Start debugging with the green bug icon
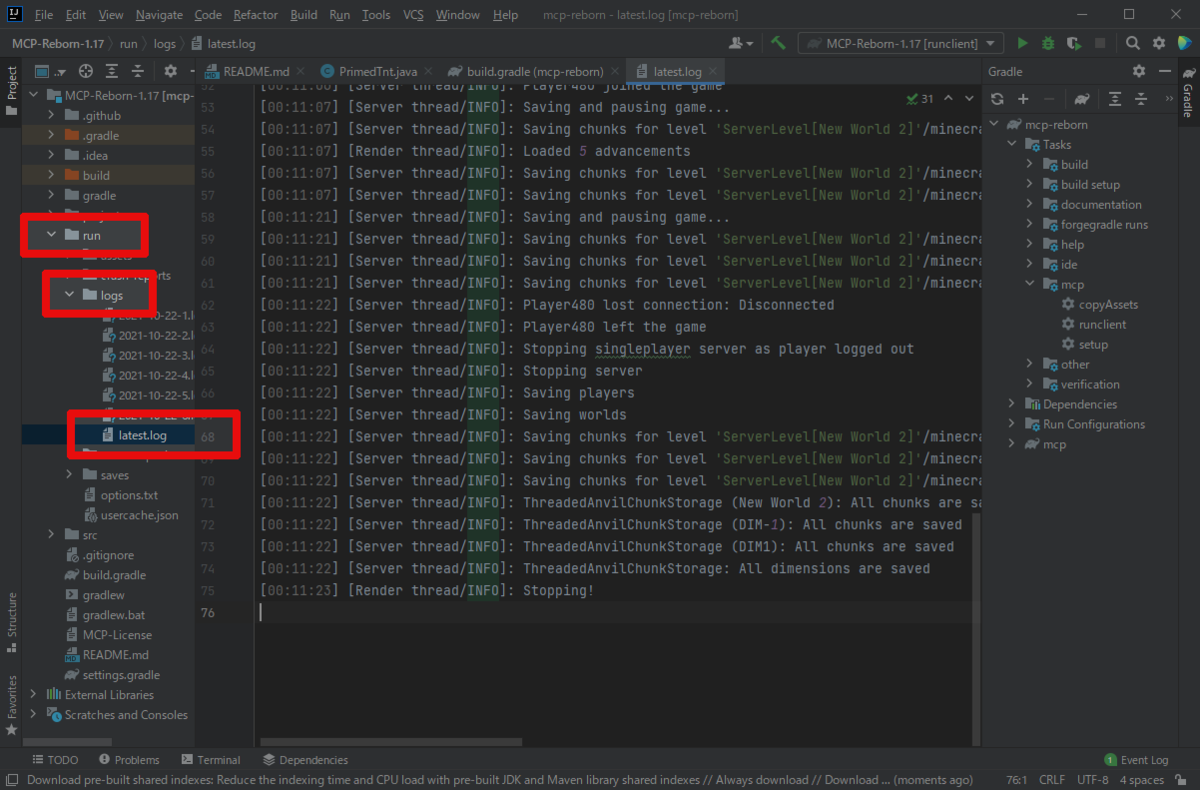 [x=1048, y=43]
